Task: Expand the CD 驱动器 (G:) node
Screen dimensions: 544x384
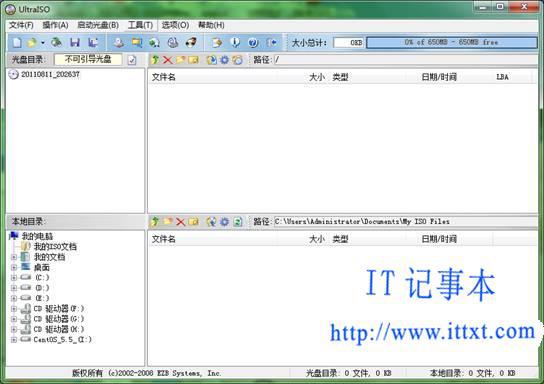Action: [x=14, y=319]
